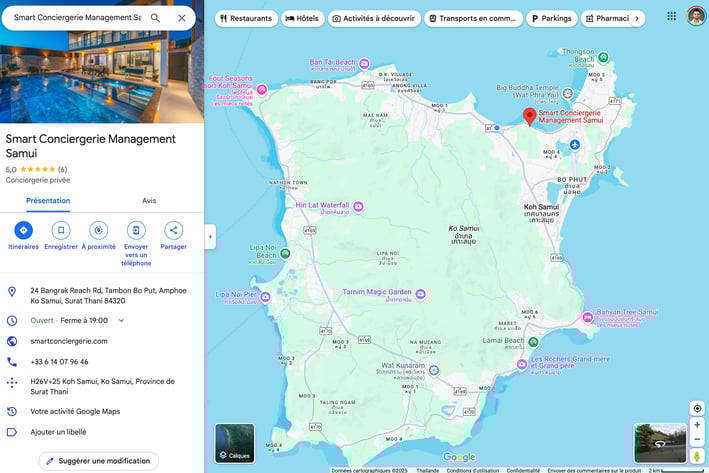This screenshot has width=709, height=473.
Task: Open Google apps grid icon
Action: pos(671,16)
